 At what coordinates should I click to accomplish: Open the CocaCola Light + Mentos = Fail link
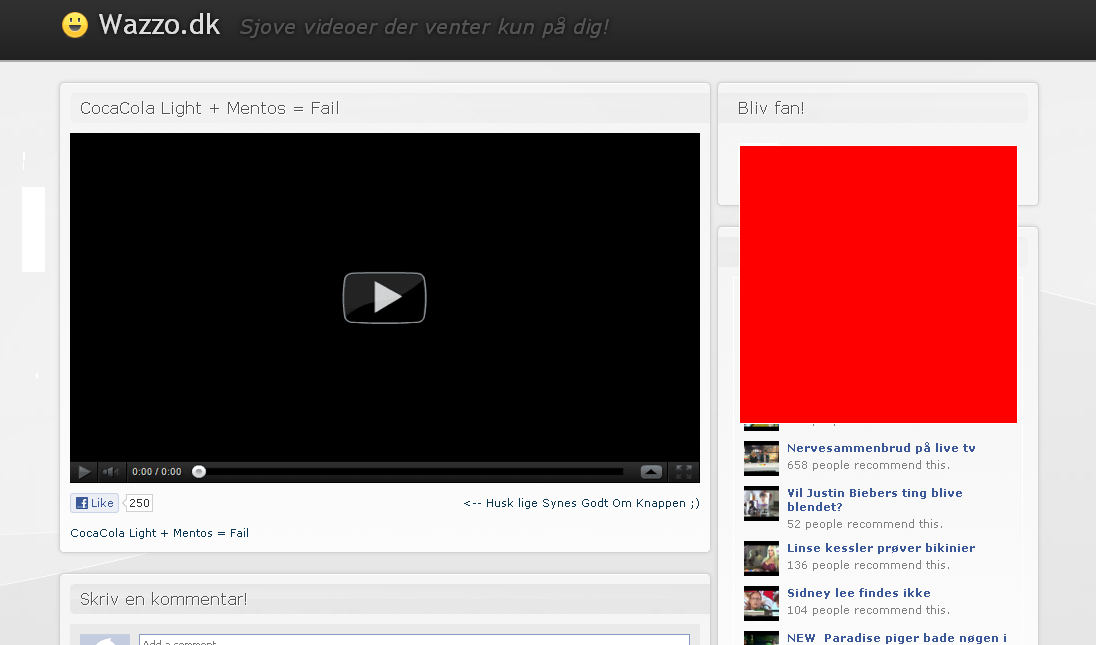pos(159,533)
